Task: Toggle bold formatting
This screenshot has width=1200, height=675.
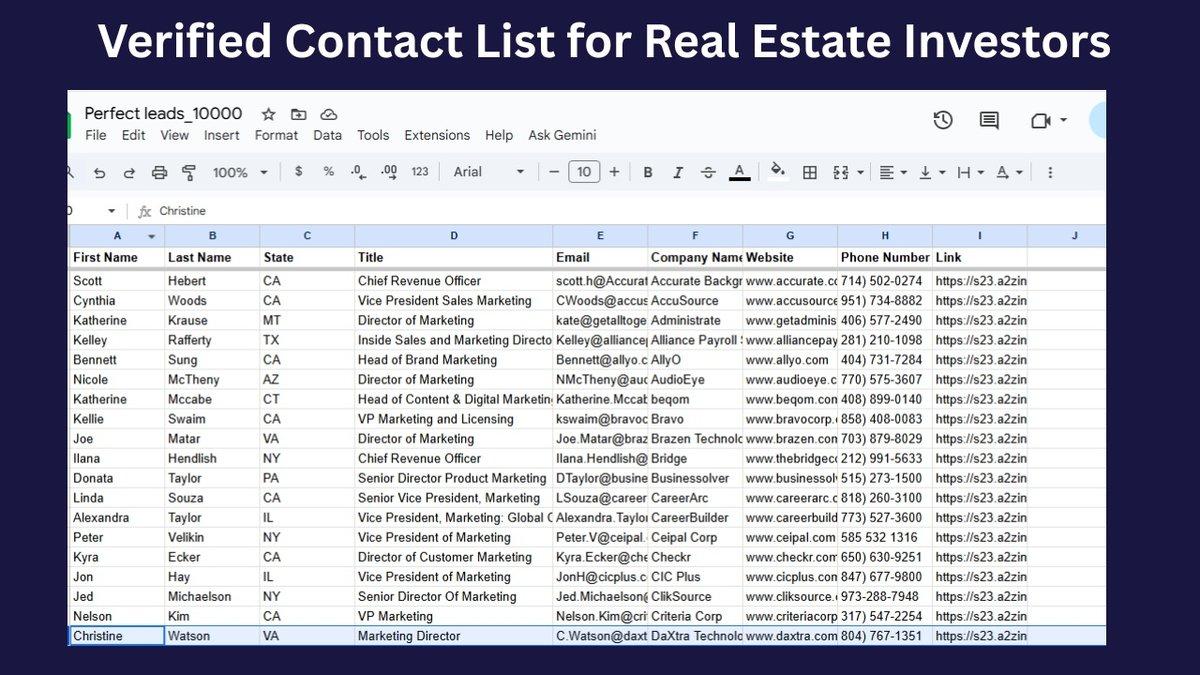Action: pos(648,172)
